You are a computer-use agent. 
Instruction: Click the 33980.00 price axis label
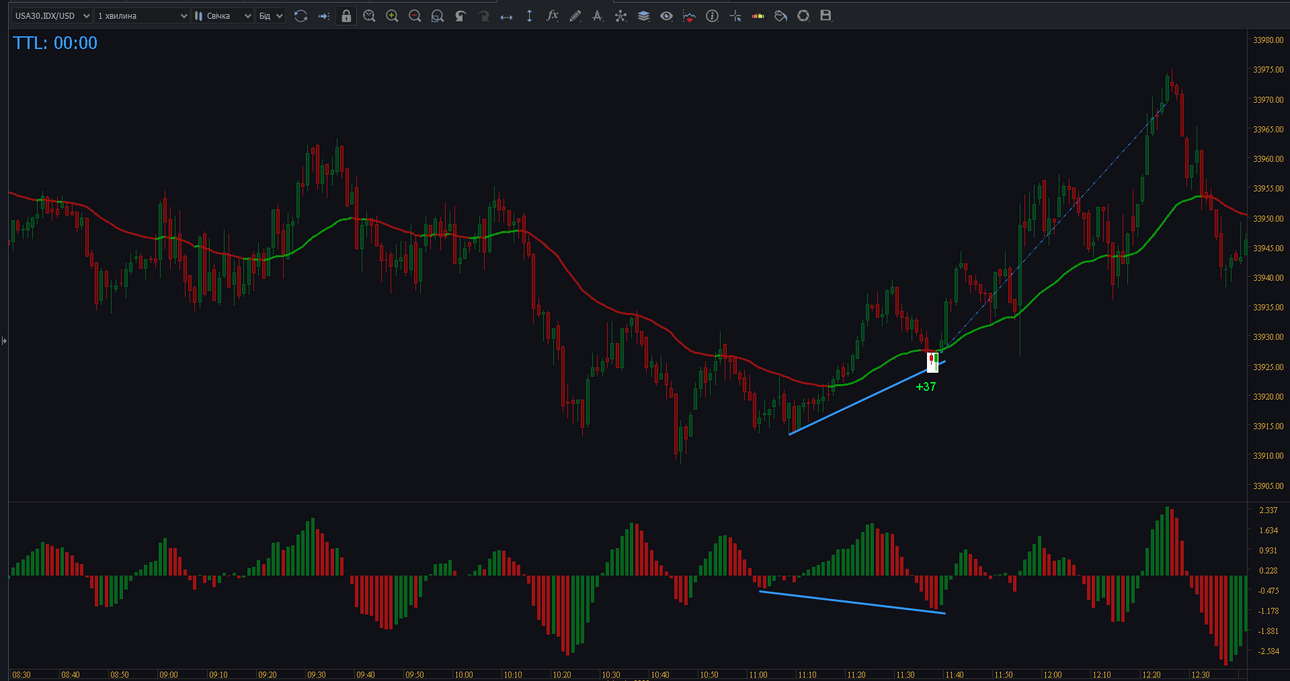pyautogui.click(x=1268, y=40)
